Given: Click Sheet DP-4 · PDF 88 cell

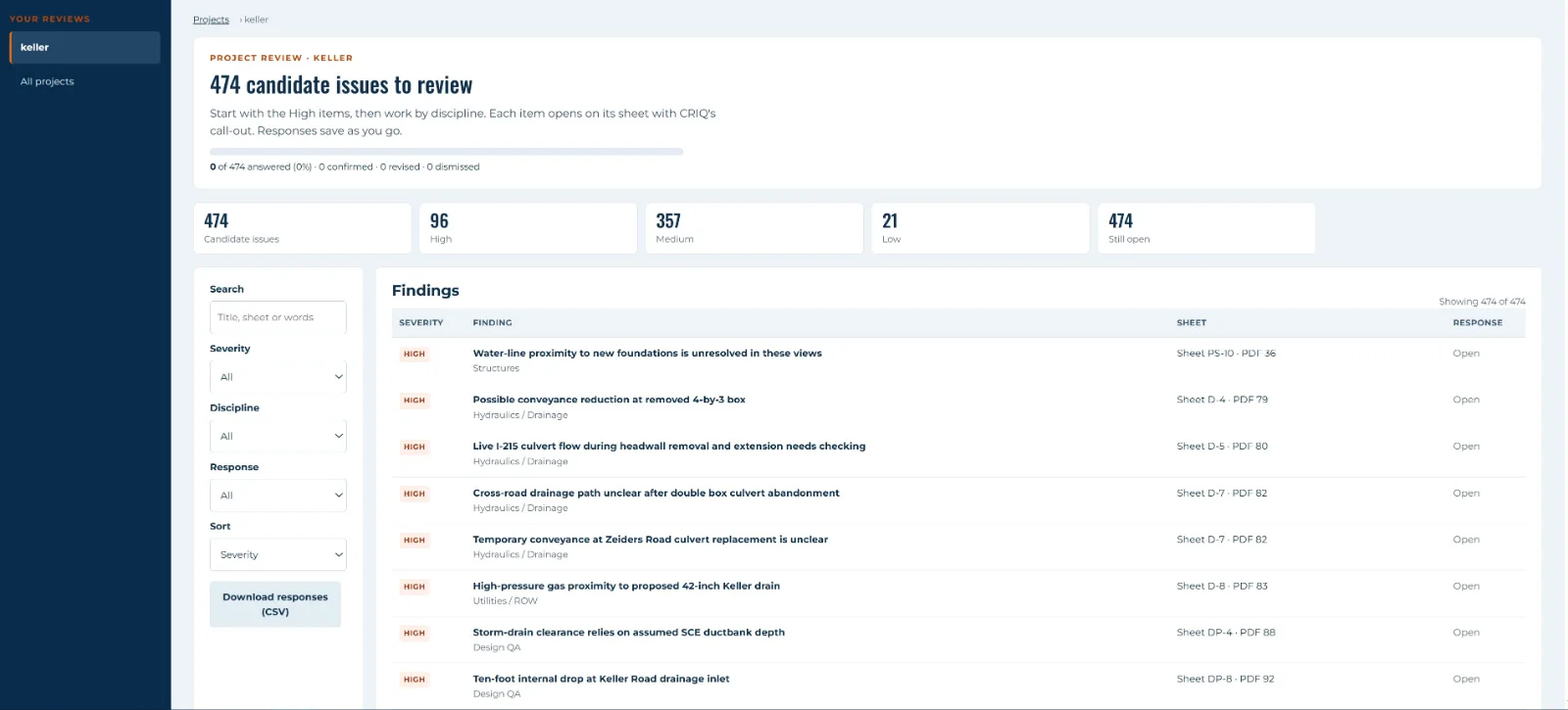Looking at the screenshot, I should 1226,633.
